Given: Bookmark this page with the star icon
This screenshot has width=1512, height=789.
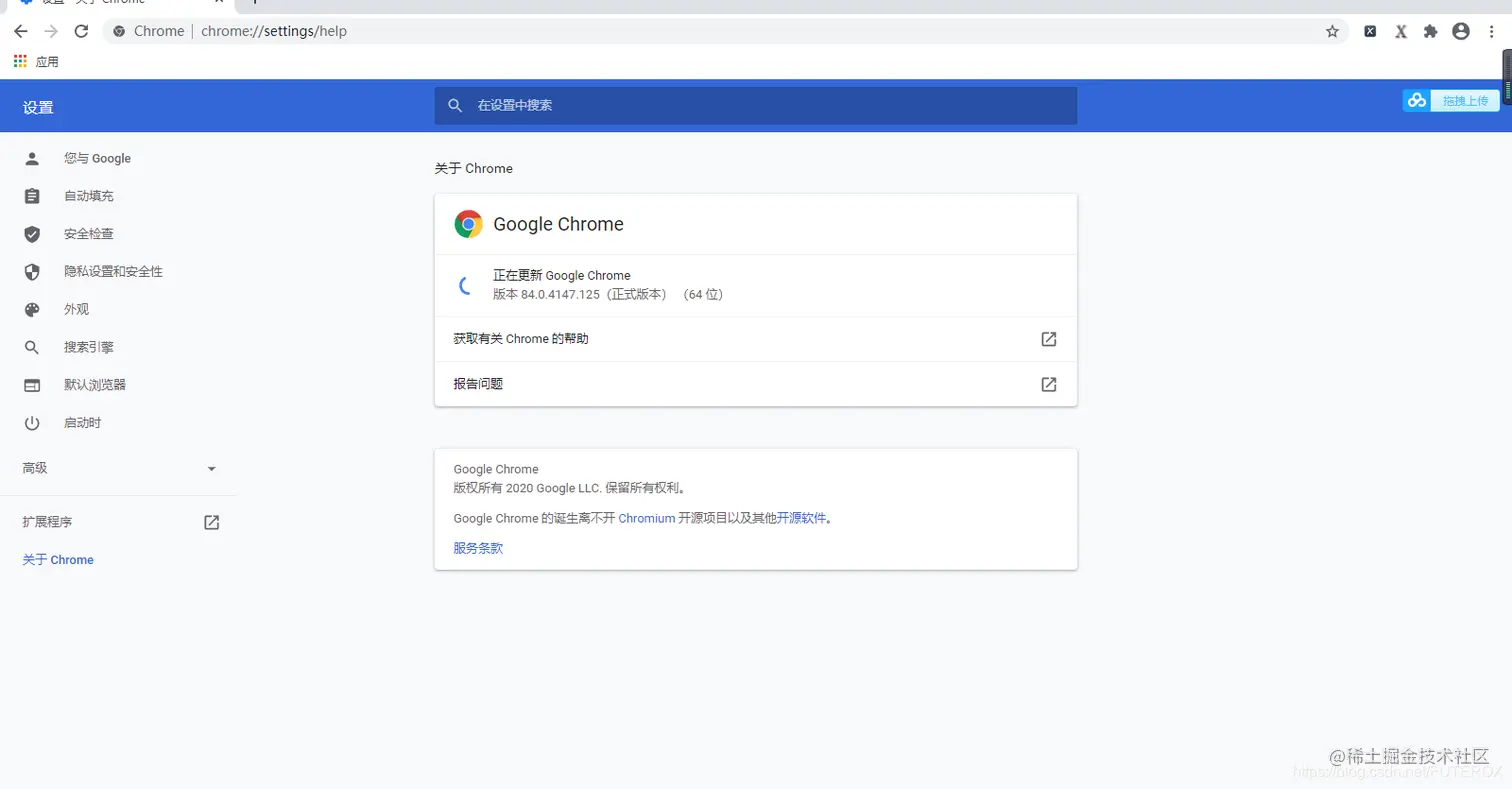Looking at the screenshot, I should (x=1333, y=31).
